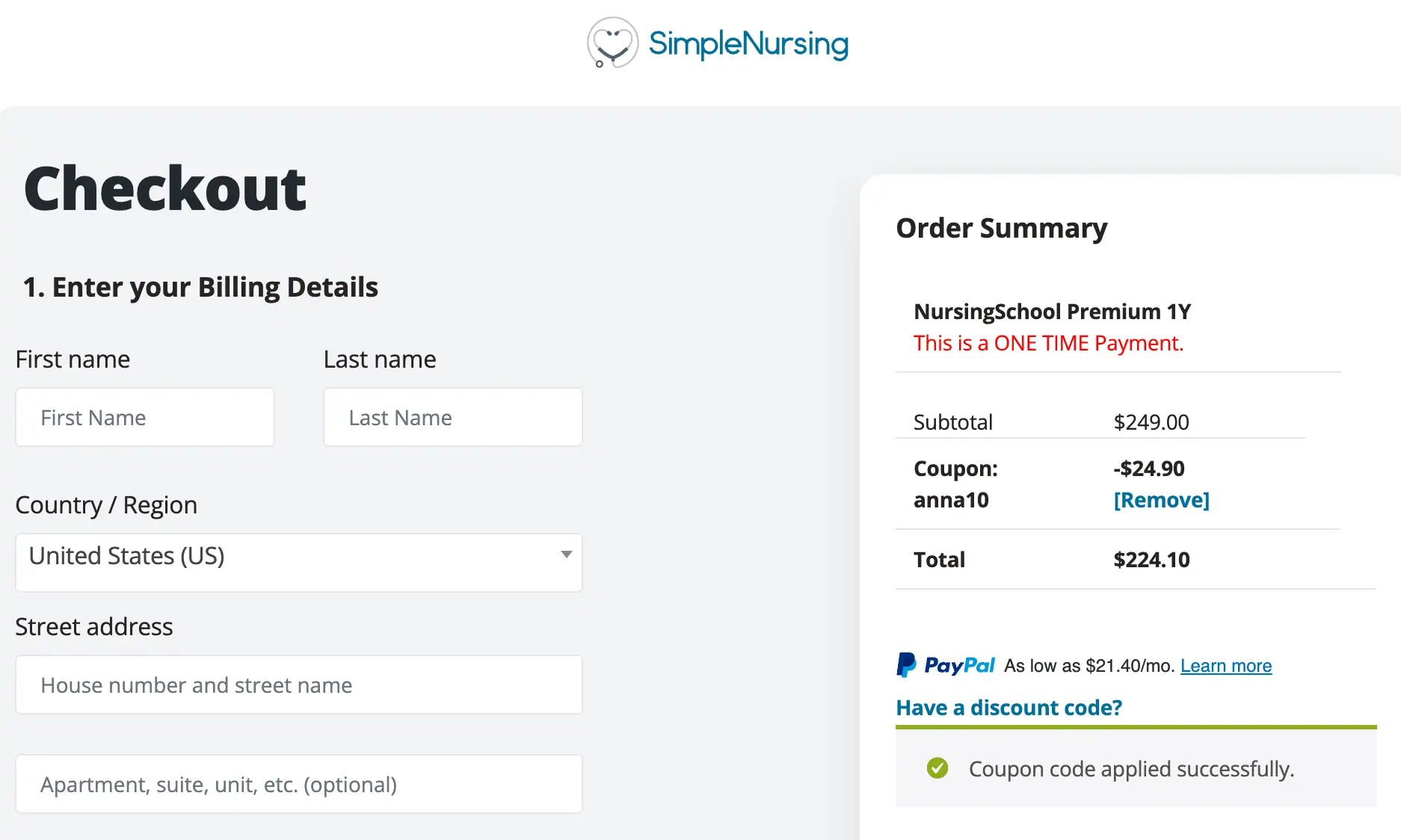Click the Apartment, suite, unit optional field
The height and width of the screenshot is (840, 1401).
[298, 784]
